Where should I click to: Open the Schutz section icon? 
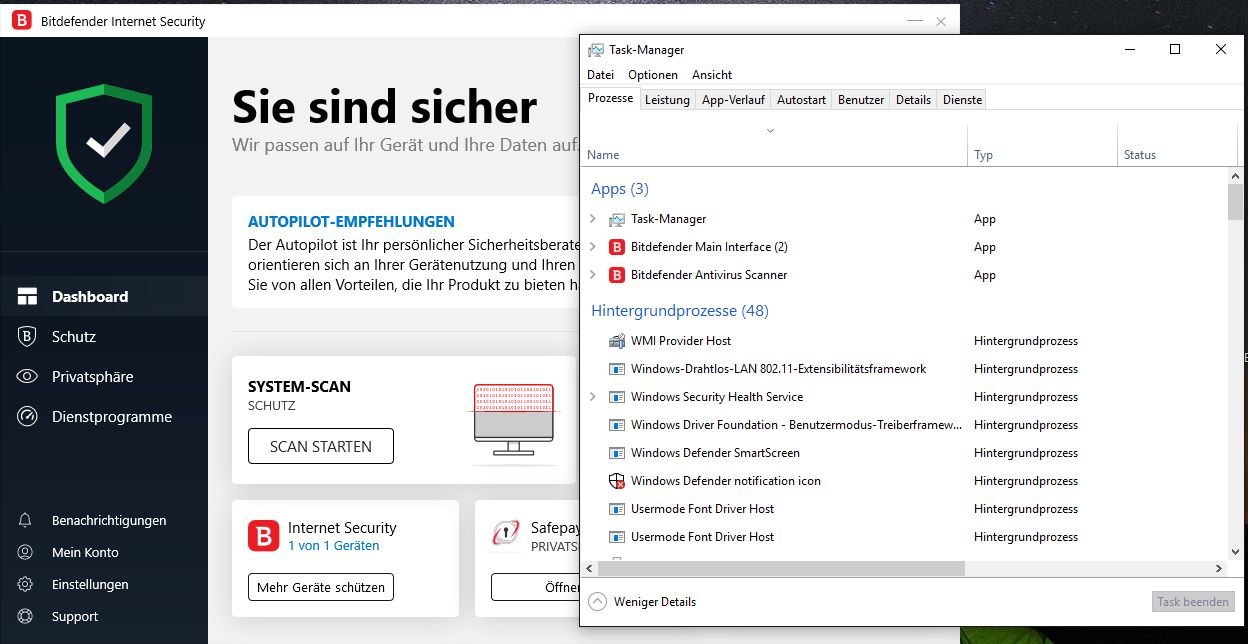[x=26, y=337]
